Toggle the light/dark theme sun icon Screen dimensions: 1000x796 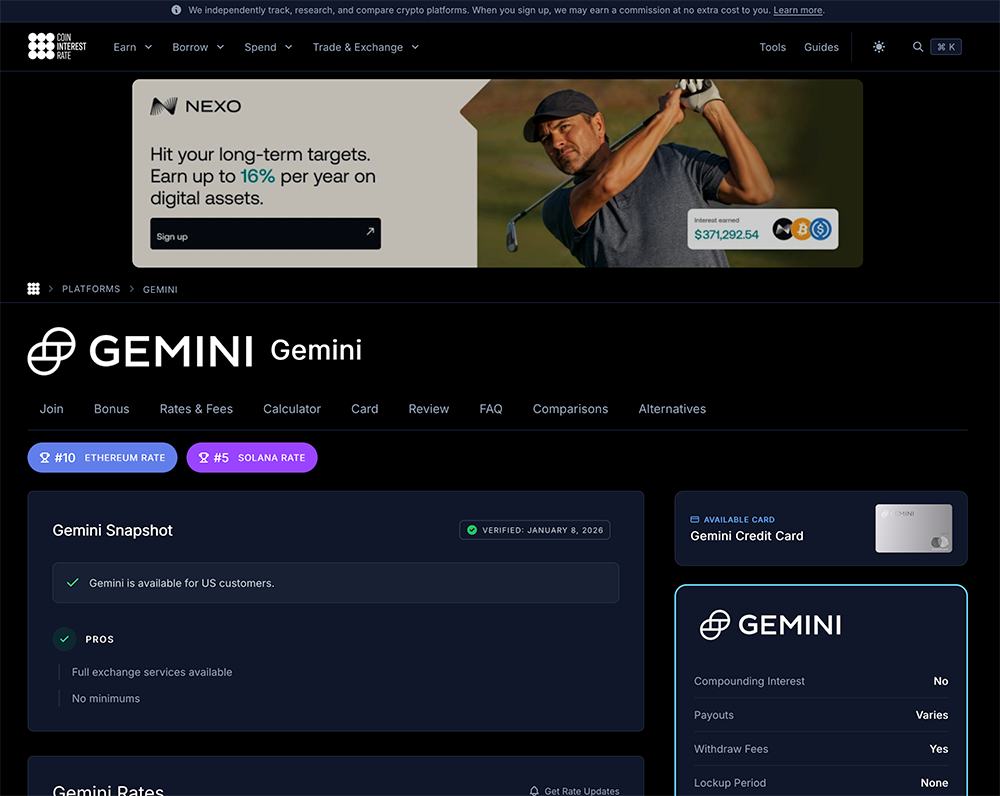pos(879,47)
